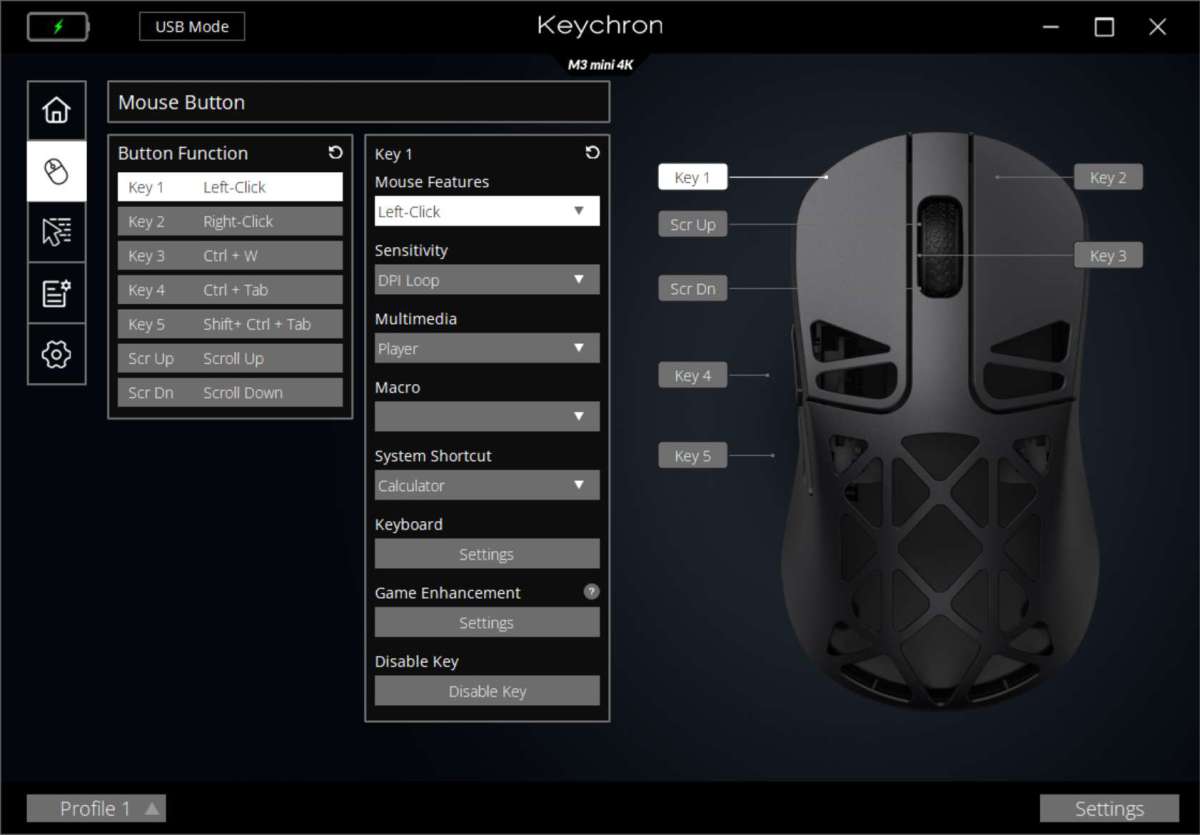
Task: Reset the Button Function list
Action: click(335, 153)
